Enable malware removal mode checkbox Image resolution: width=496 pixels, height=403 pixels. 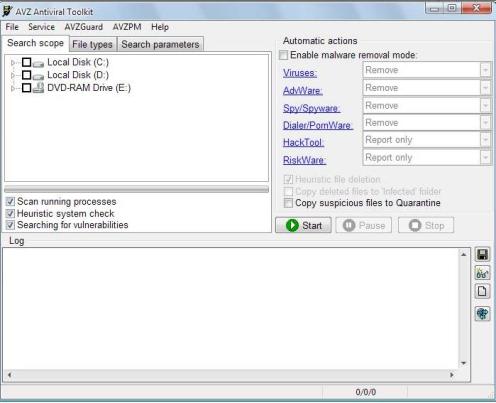[x=283, y=55]
